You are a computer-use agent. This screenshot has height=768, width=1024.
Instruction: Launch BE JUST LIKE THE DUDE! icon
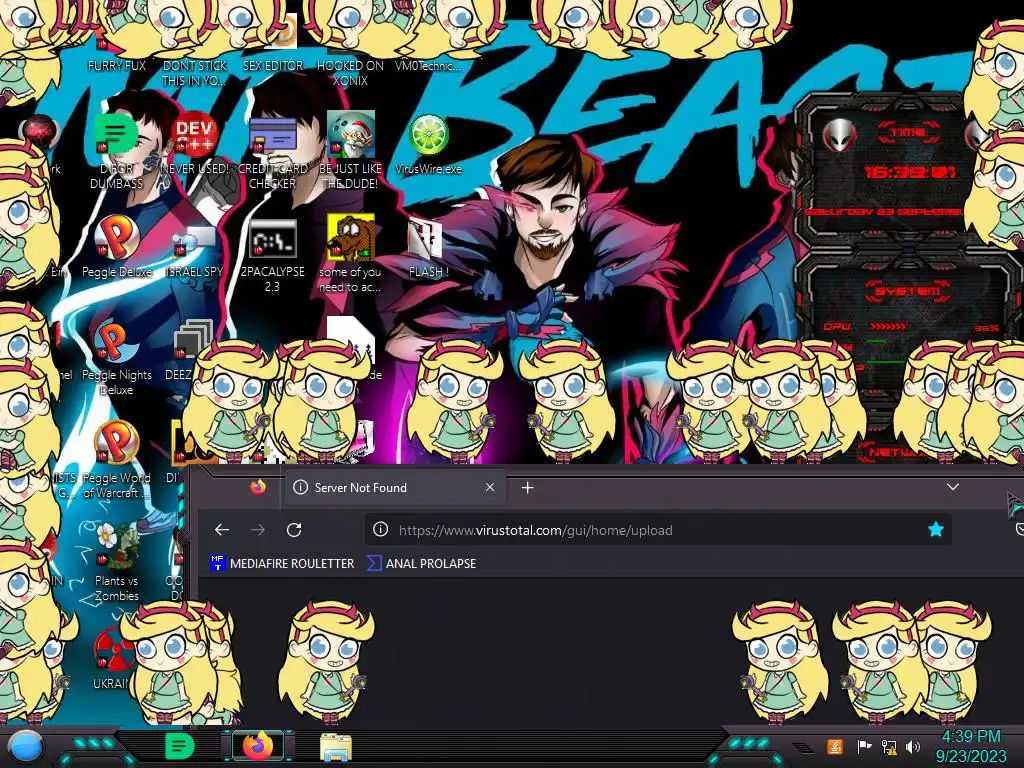pyautogui.click(x=350, y=137)
